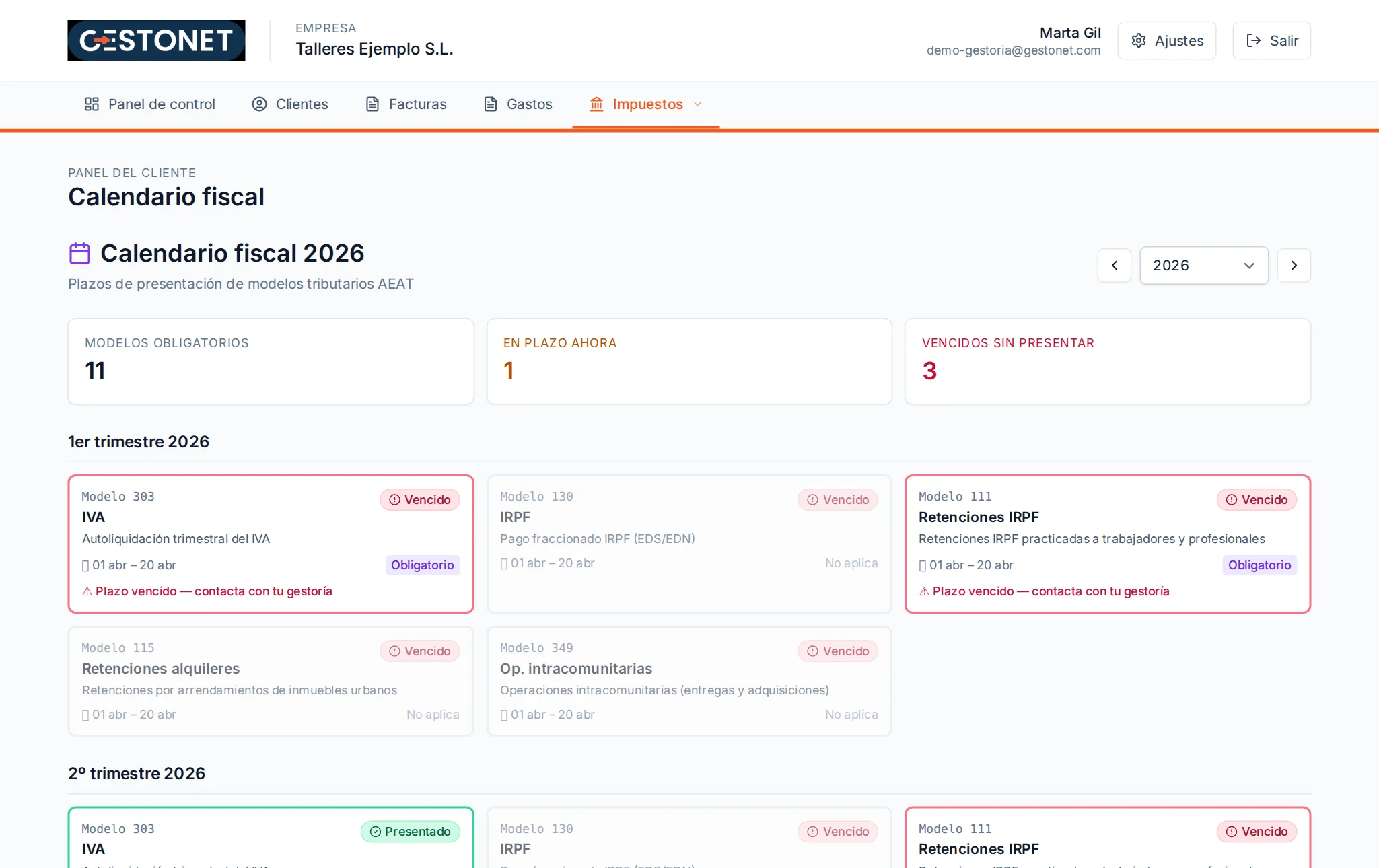Go to previous year with left arrow
This screenshot has height=868, width=1379.
[1115, 265]
